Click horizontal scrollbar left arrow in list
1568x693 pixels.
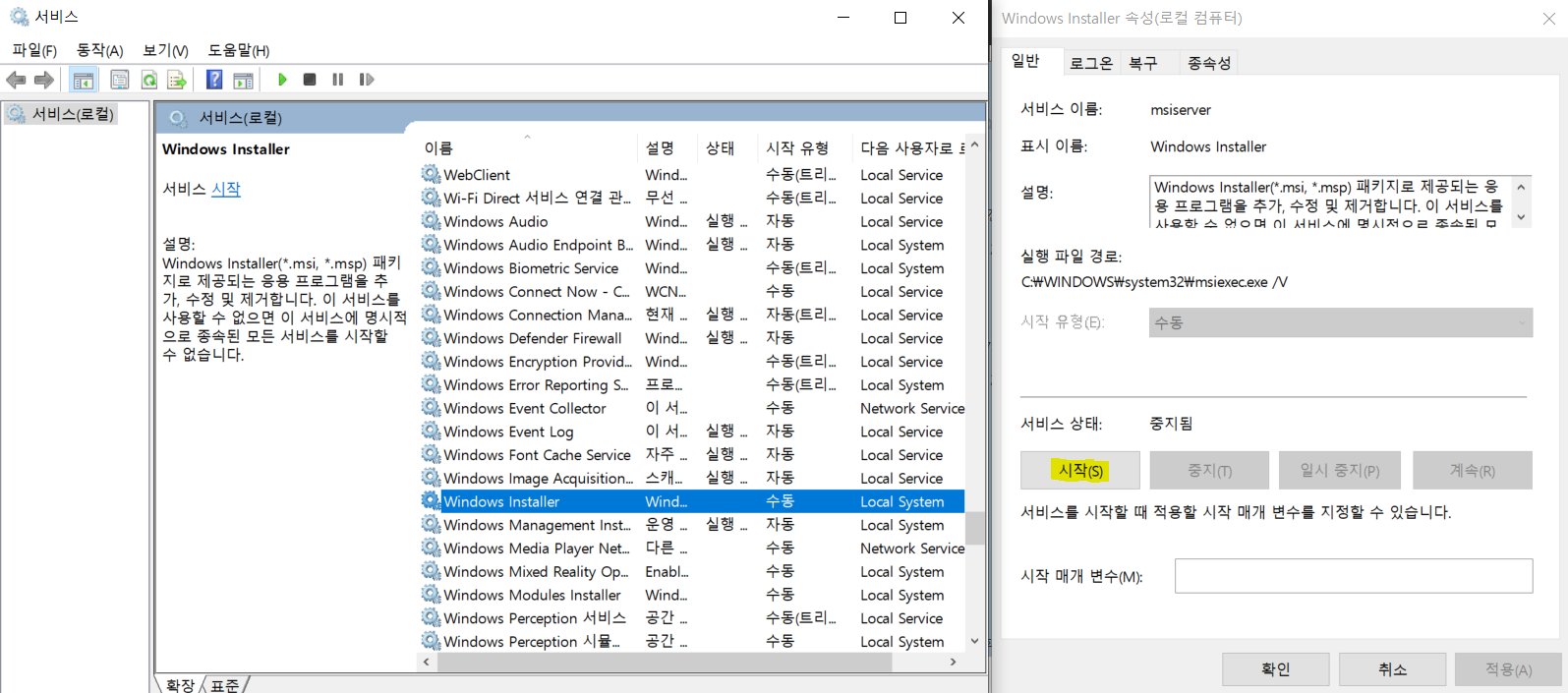[427, 663]
